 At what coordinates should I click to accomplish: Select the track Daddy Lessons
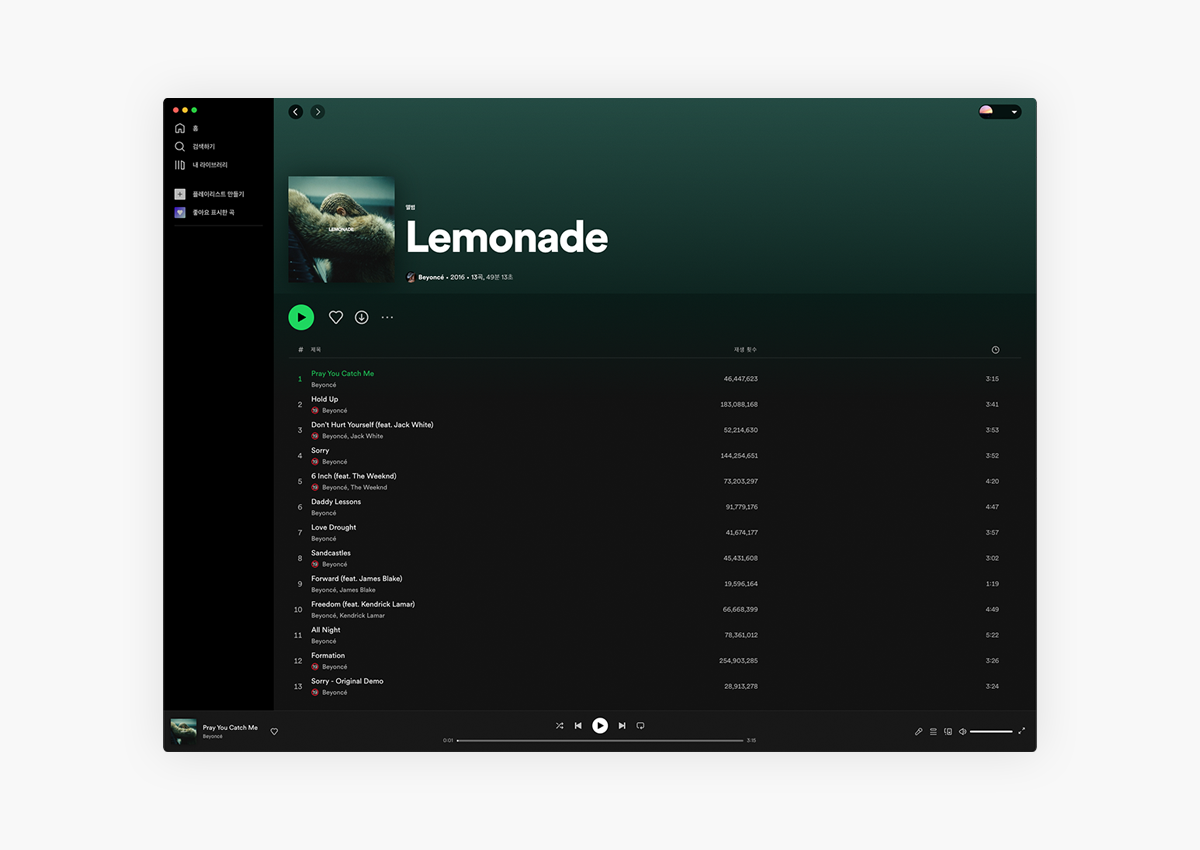tap(336, 502)
